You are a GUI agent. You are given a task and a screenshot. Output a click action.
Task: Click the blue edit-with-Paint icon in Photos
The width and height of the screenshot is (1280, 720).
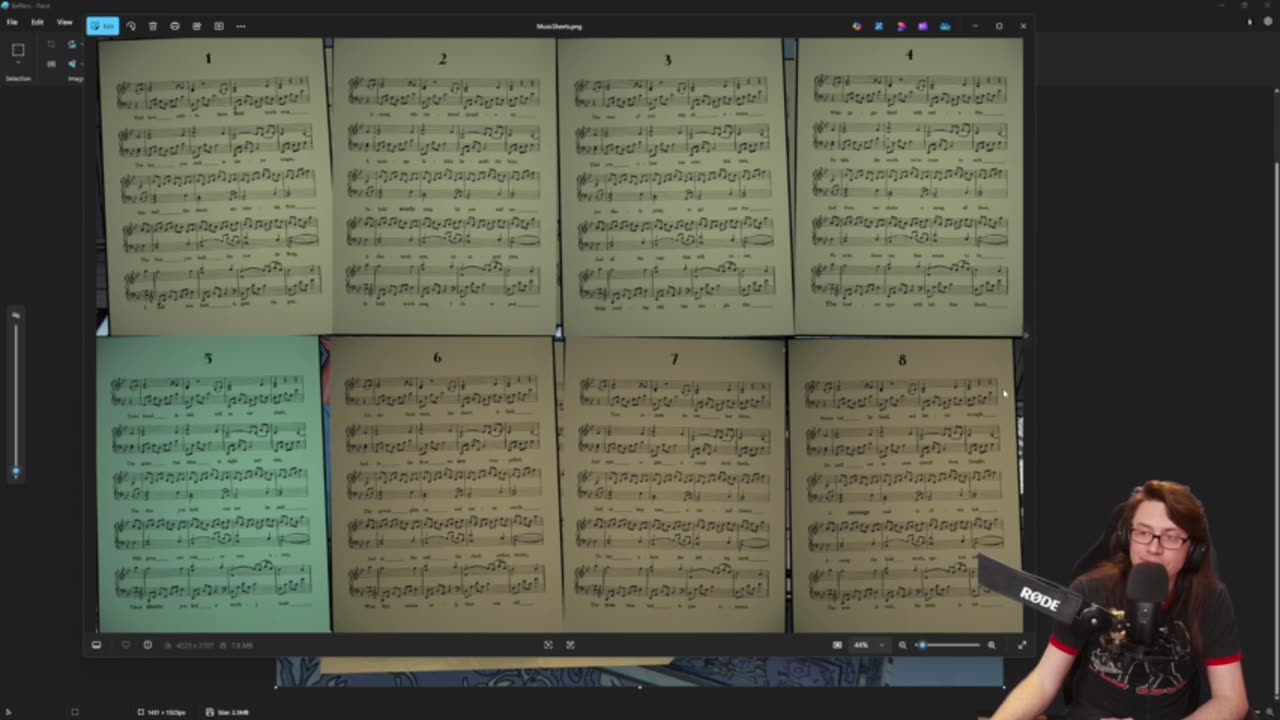click(x=879, y=26)
